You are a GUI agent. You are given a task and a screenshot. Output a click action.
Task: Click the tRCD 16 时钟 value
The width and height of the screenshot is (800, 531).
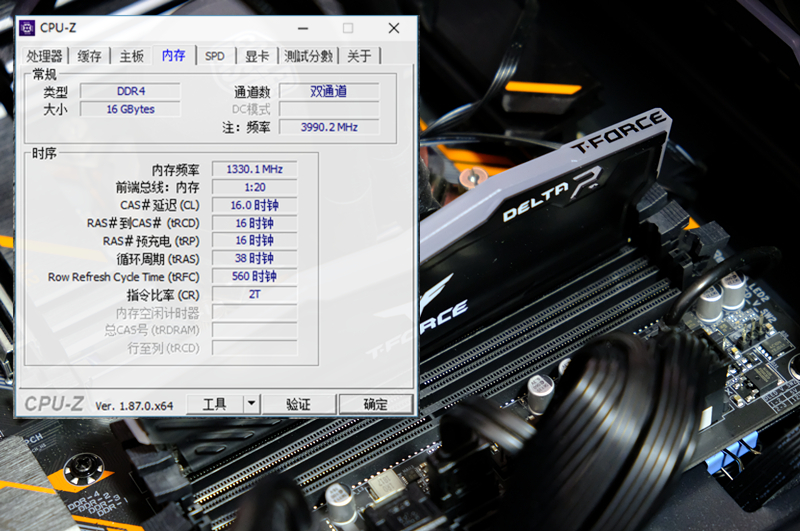coord(255,223)
